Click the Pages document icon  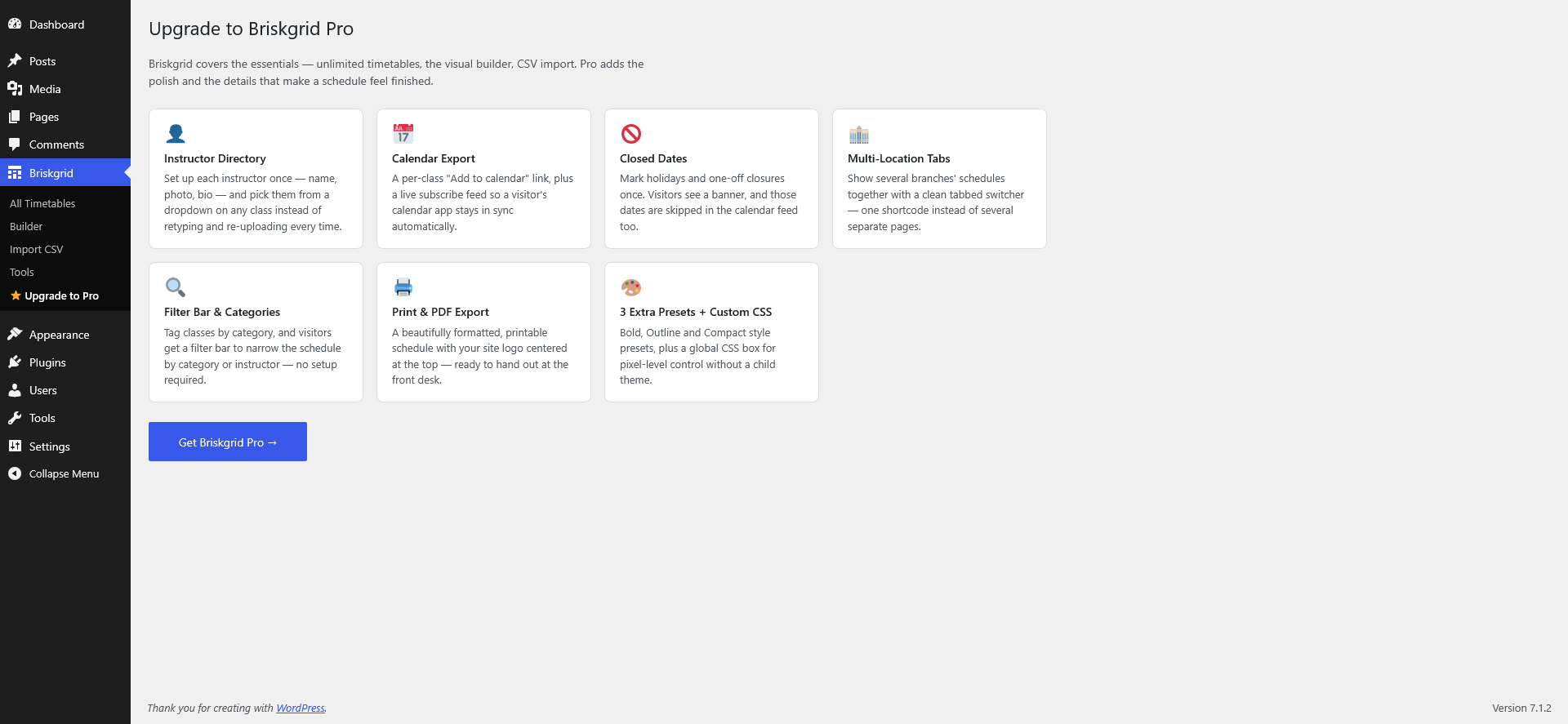pos(15,117)
